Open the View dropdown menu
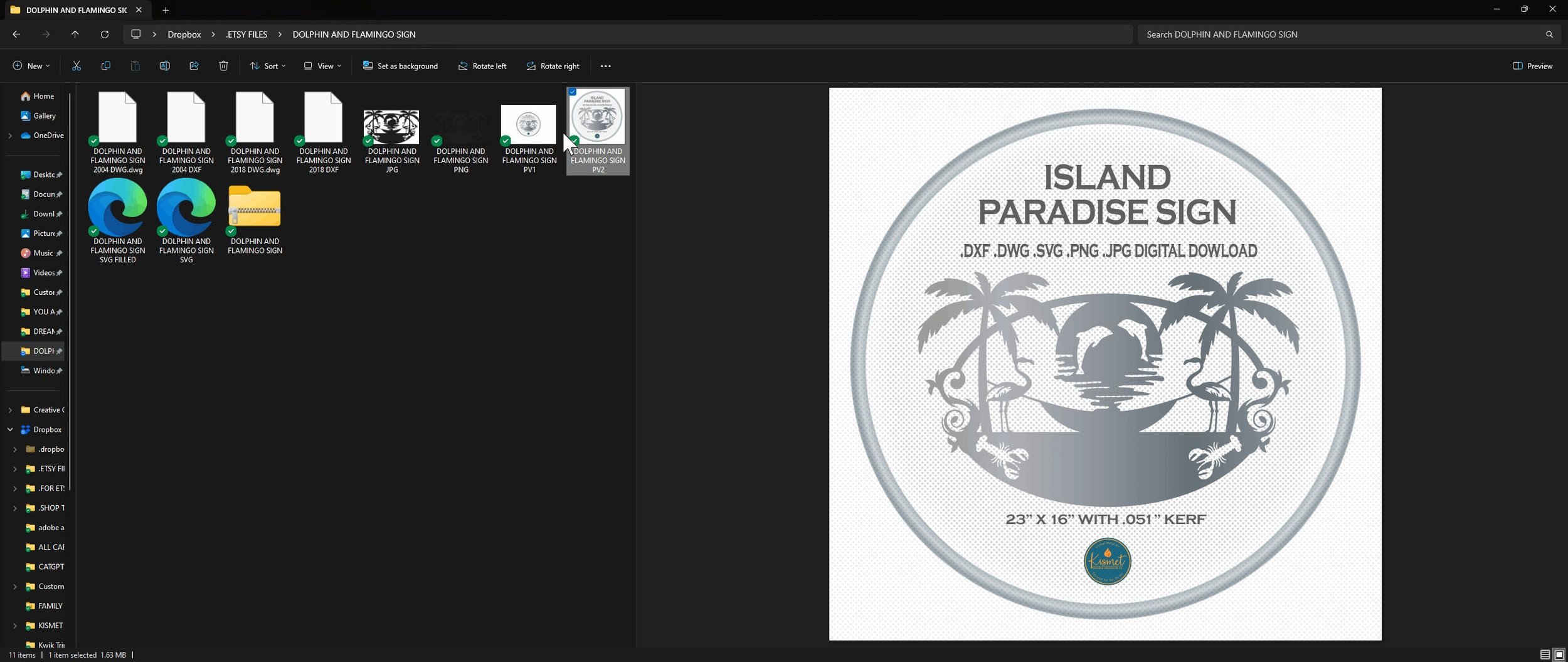 323,66
